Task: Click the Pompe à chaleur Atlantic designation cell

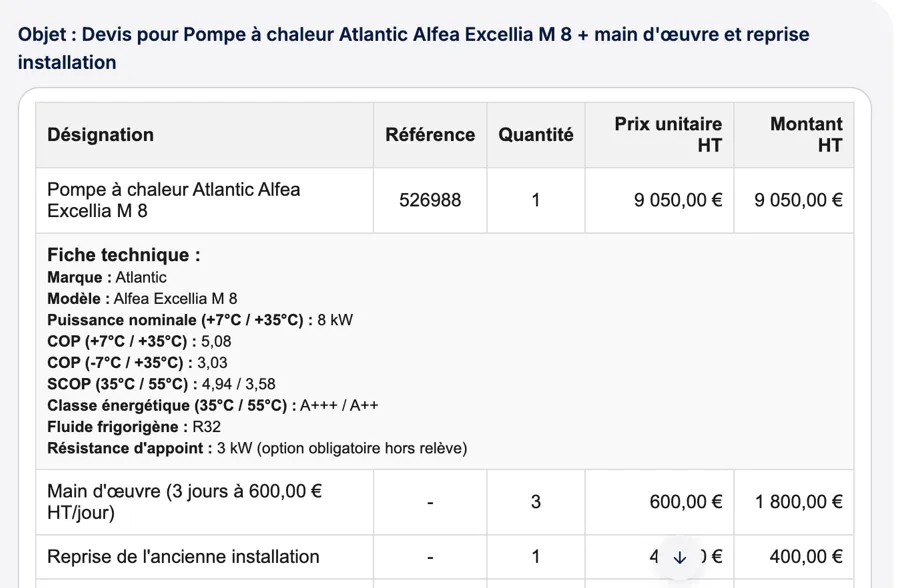Action: point(205,200)
